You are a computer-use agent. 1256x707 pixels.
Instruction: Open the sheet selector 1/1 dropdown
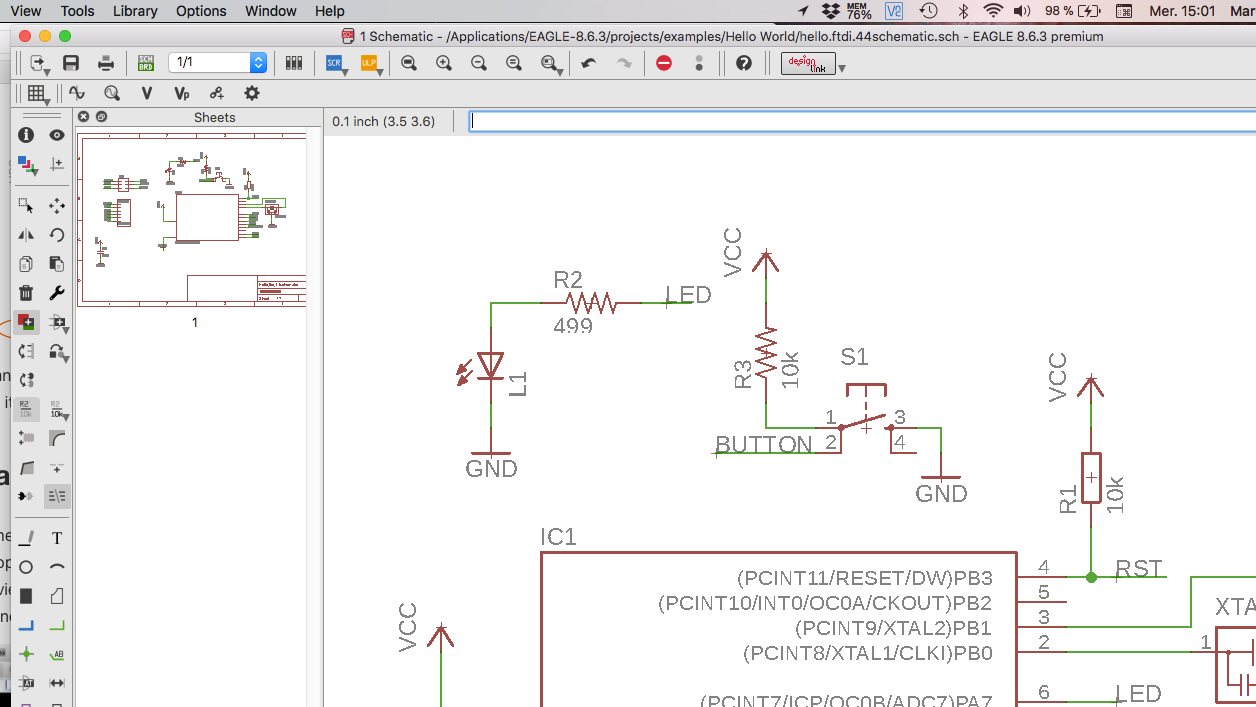coord(217,62)
